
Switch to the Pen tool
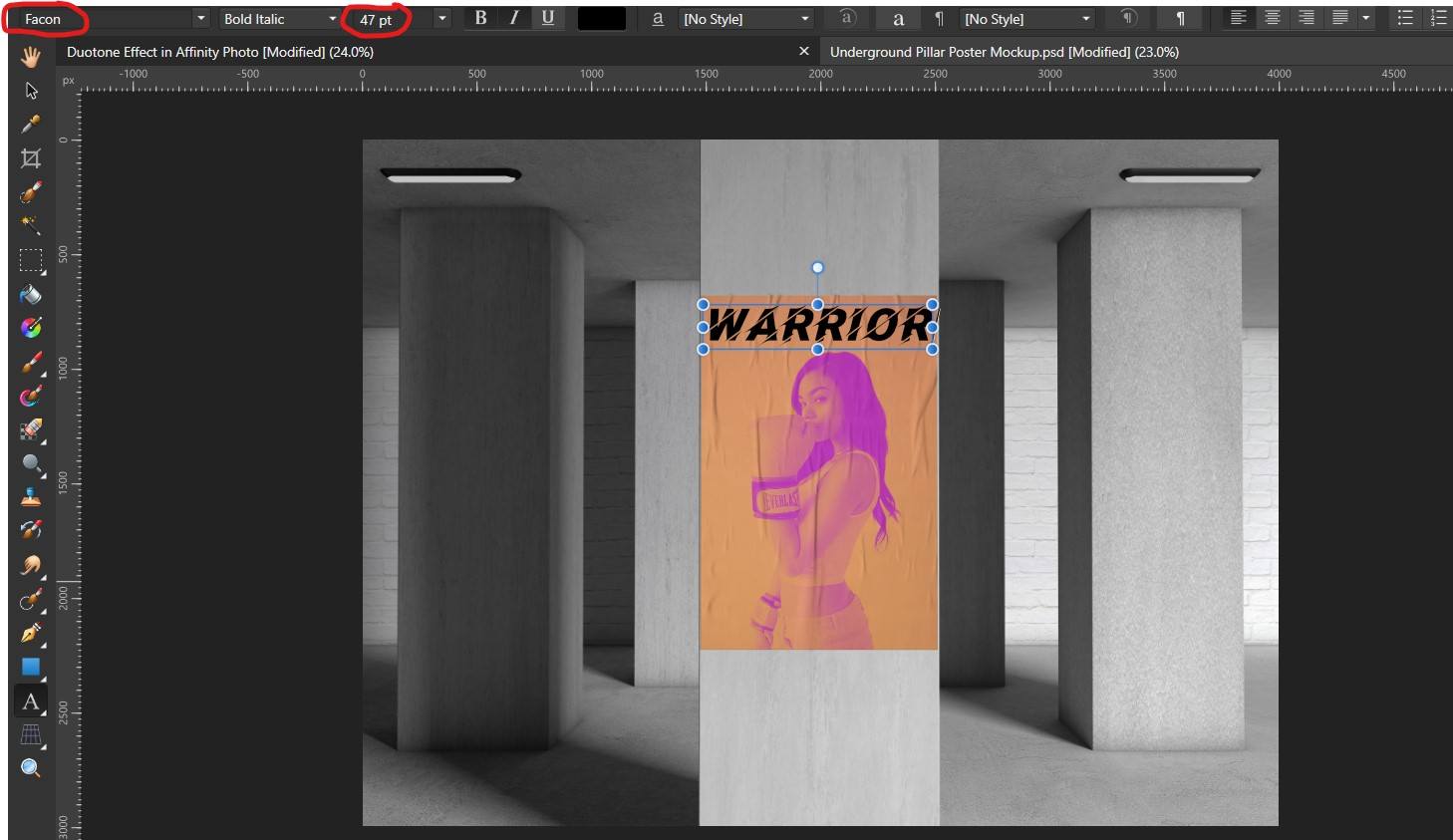[31, 633]
